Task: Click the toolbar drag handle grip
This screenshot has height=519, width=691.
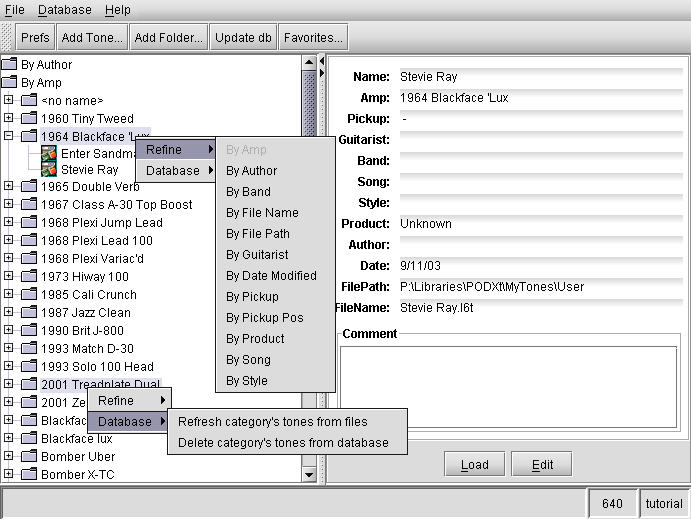Action: click(8, 38)
